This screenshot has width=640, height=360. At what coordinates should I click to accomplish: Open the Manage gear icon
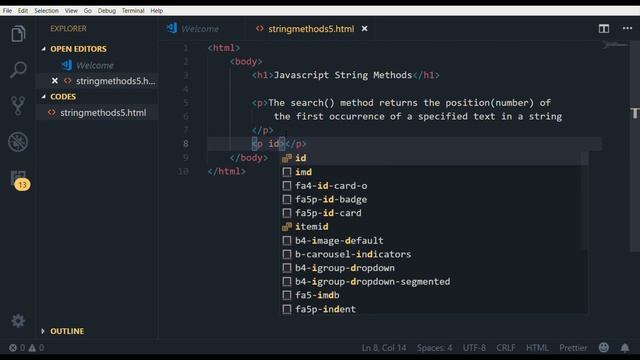pyautogui.click(x=18, y=321)
